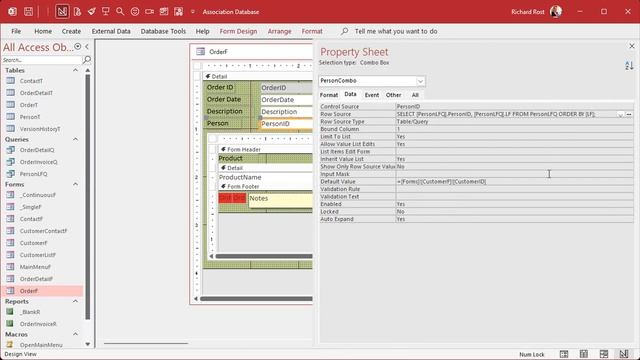Screen dimensions: 640x360
Task: Open the Form Design ribbon tab
Action: (x=238, y=31)
